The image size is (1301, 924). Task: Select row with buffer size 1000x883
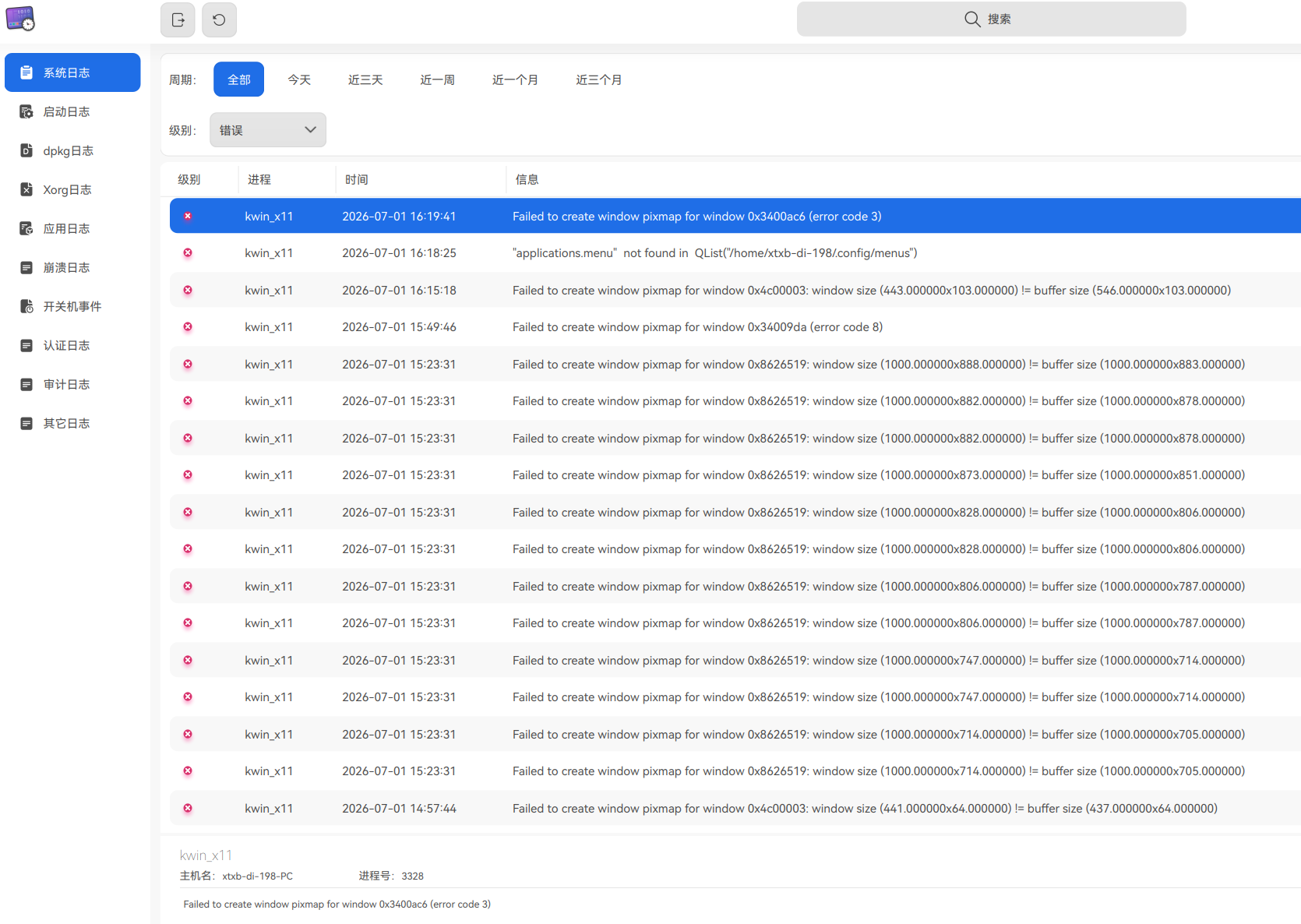tap(735, 364)
